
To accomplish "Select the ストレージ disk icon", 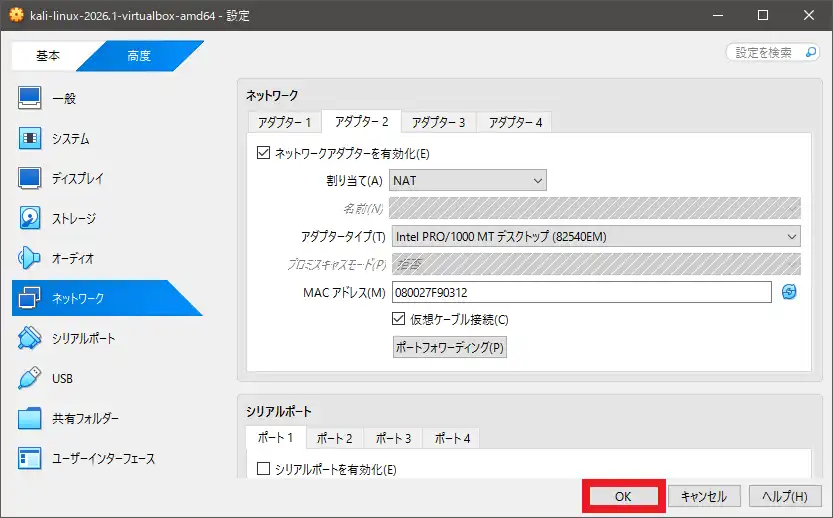I will [x=29, y=218].
